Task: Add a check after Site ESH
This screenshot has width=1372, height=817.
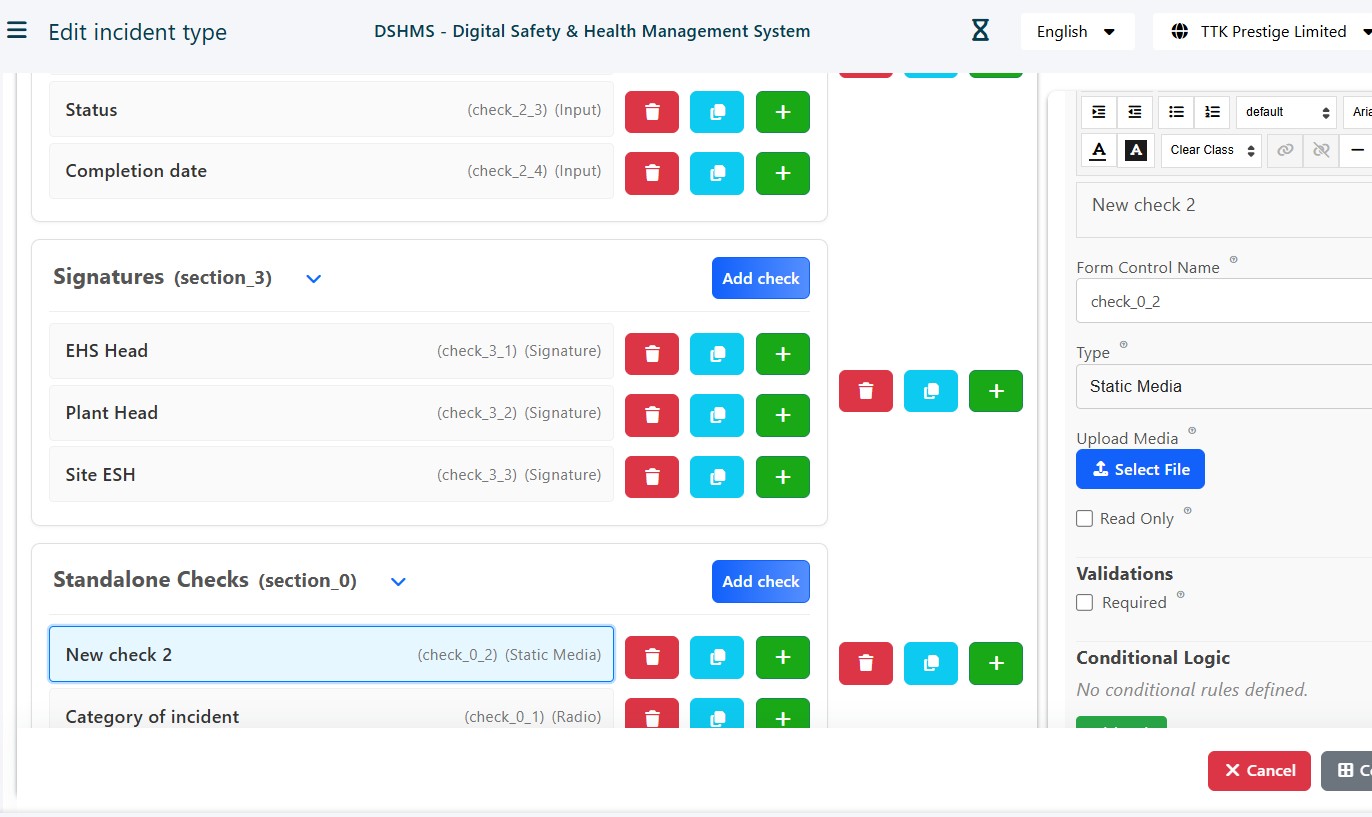Action: pos(783,477)
